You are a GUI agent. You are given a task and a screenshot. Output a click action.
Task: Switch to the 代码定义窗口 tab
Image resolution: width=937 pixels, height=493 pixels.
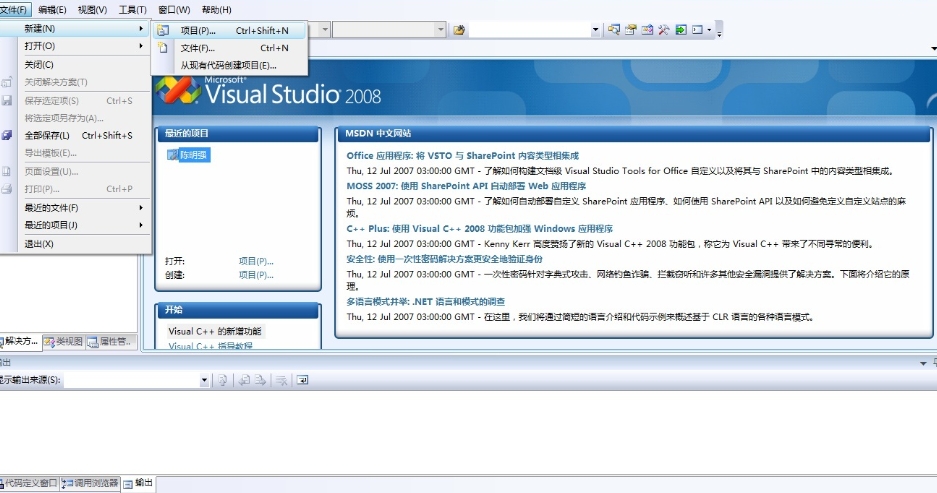coord(29,483)
